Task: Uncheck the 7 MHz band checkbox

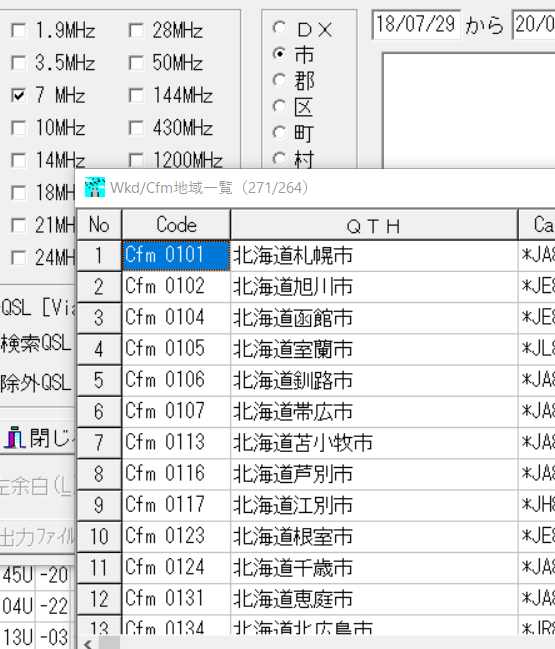Action: click(x=19, y=96)
